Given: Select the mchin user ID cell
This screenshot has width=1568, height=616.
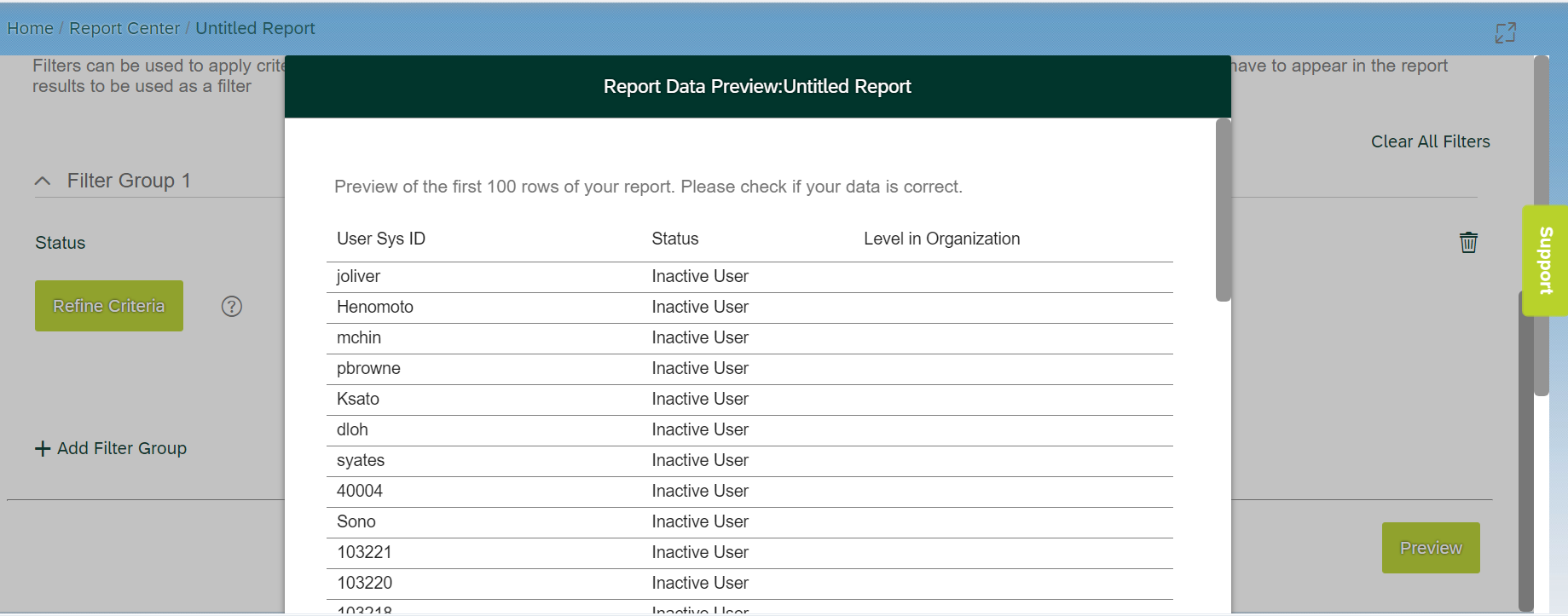Looking at the screenshot, I should tap(359, 337).
